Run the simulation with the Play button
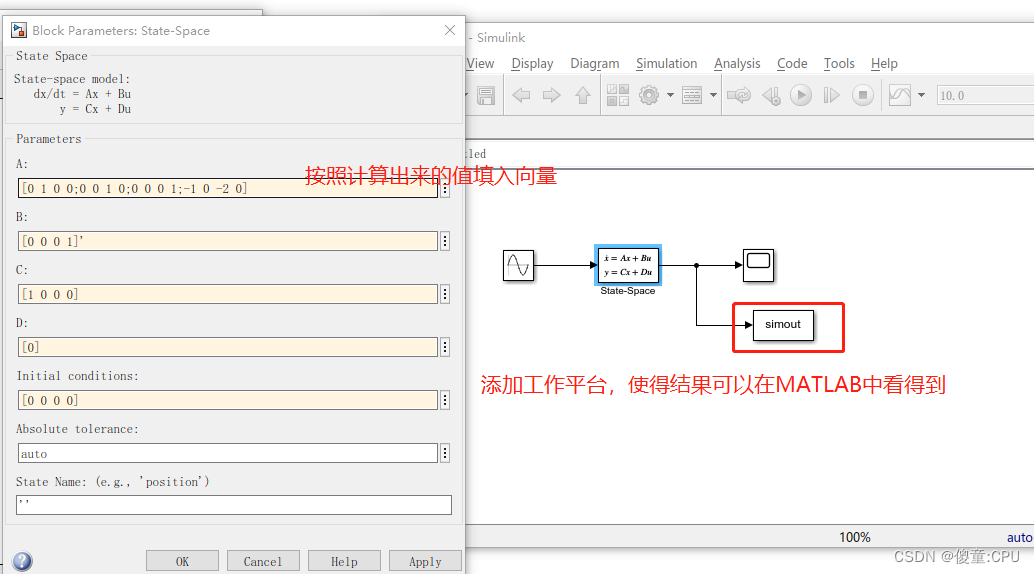1034x574 pixels. pyautogui.click(x=801, y=96)
